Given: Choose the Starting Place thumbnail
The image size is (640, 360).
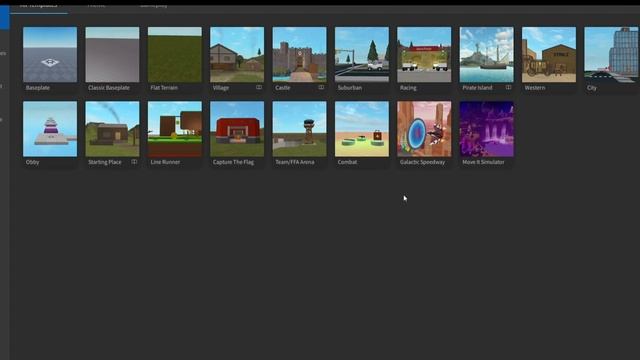Looking at the screenshot, I should click(x=112, y=129).
